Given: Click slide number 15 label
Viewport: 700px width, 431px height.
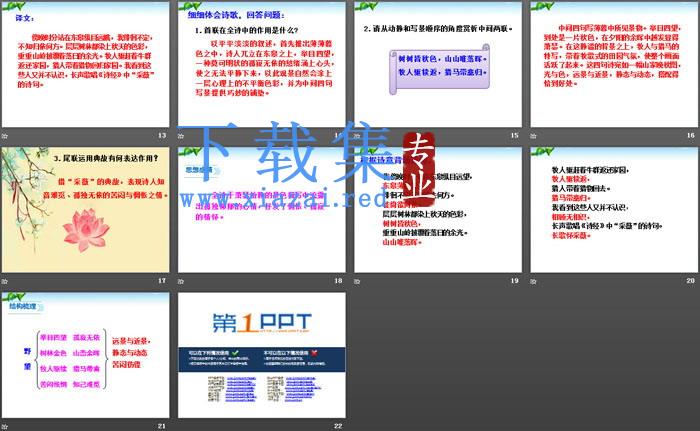Looking at the screenshot, I should 515,135.
